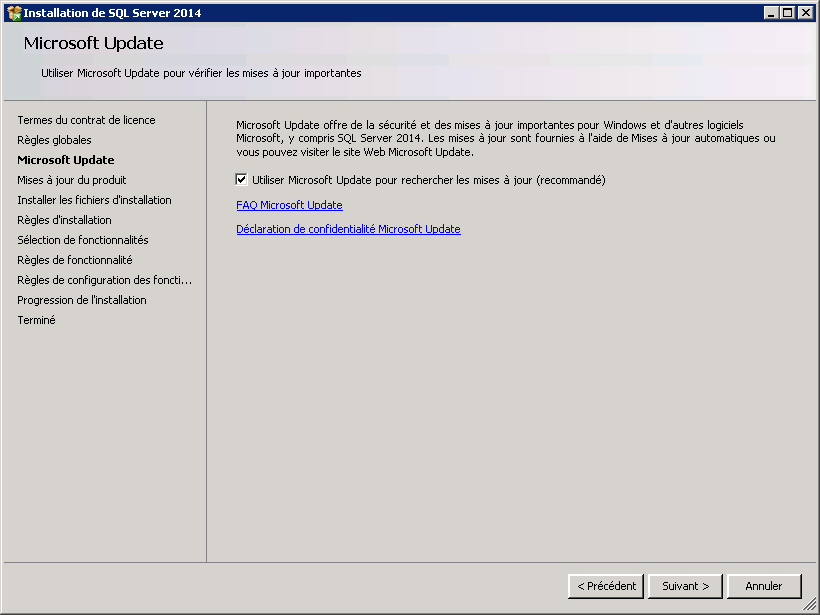Viewport: 820px width, 615px height.
Task: Select the Microsoft Update step in sidebar
Action: tap(66, 160)
